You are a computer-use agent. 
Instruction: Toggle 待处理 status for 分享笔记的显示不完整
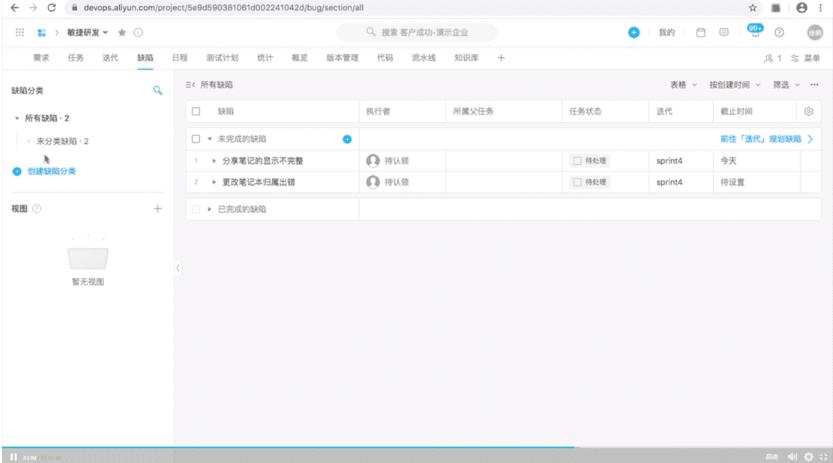(x=590, y=160)
